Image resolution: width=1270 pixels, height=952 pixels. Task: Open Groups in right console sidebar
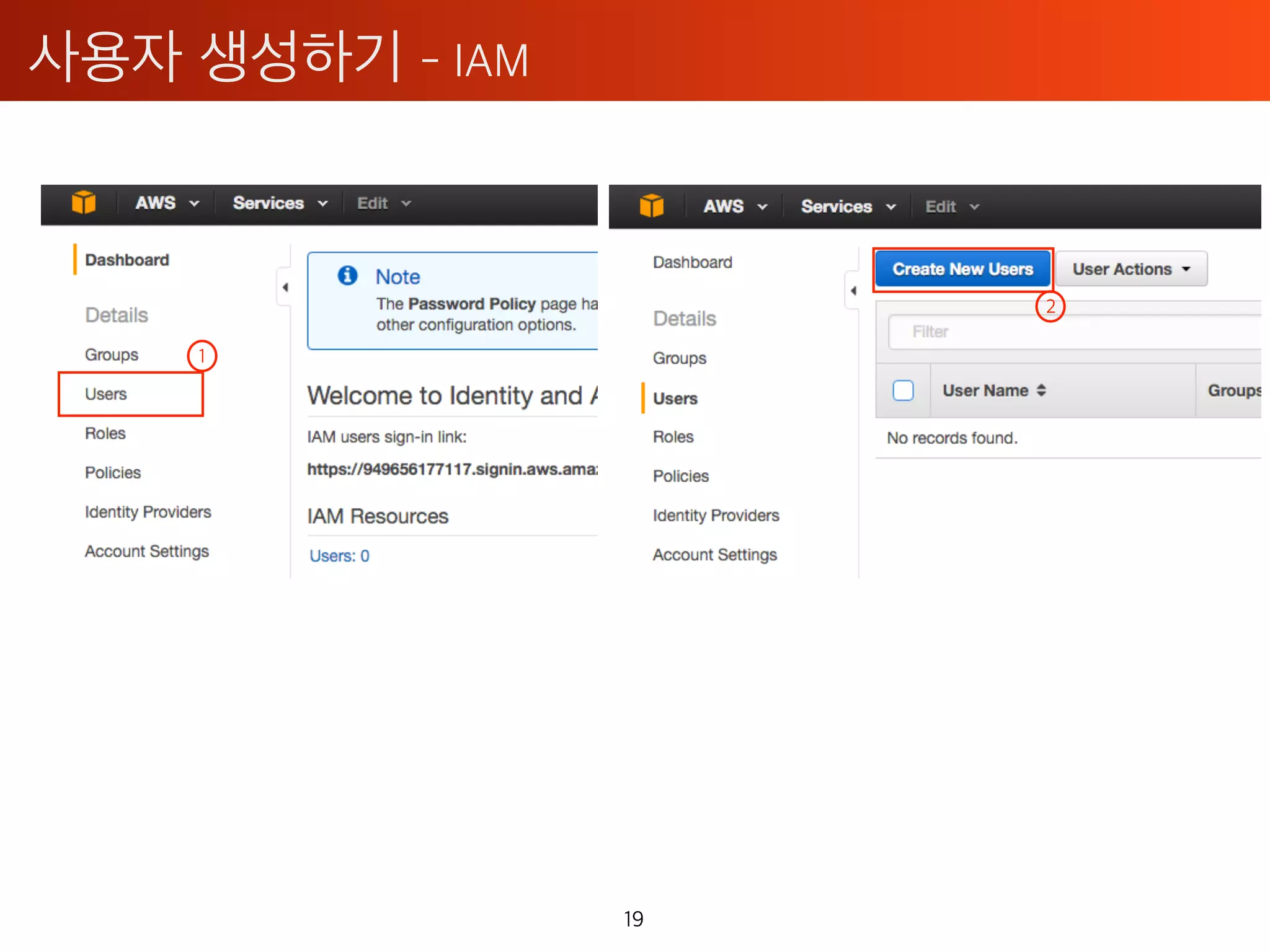[x=680, y=358]
